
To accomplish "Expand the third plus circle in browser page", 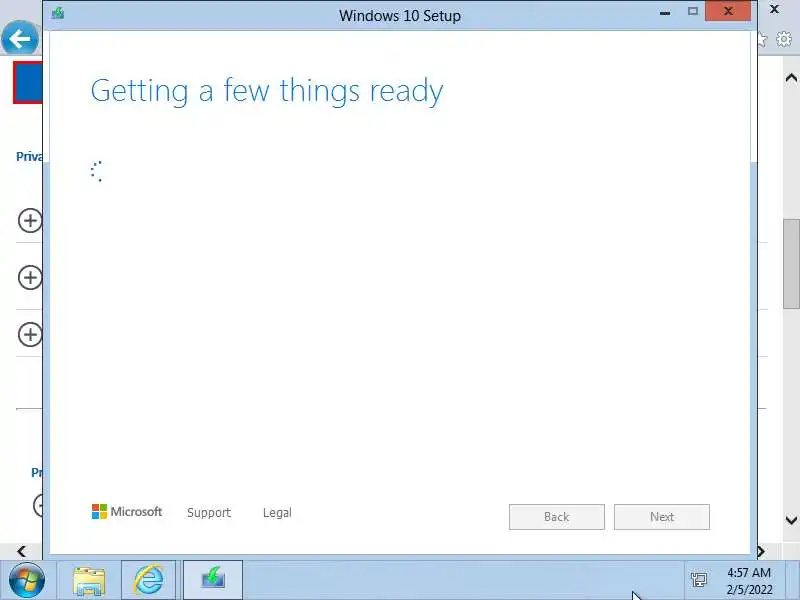I will 30,335.
